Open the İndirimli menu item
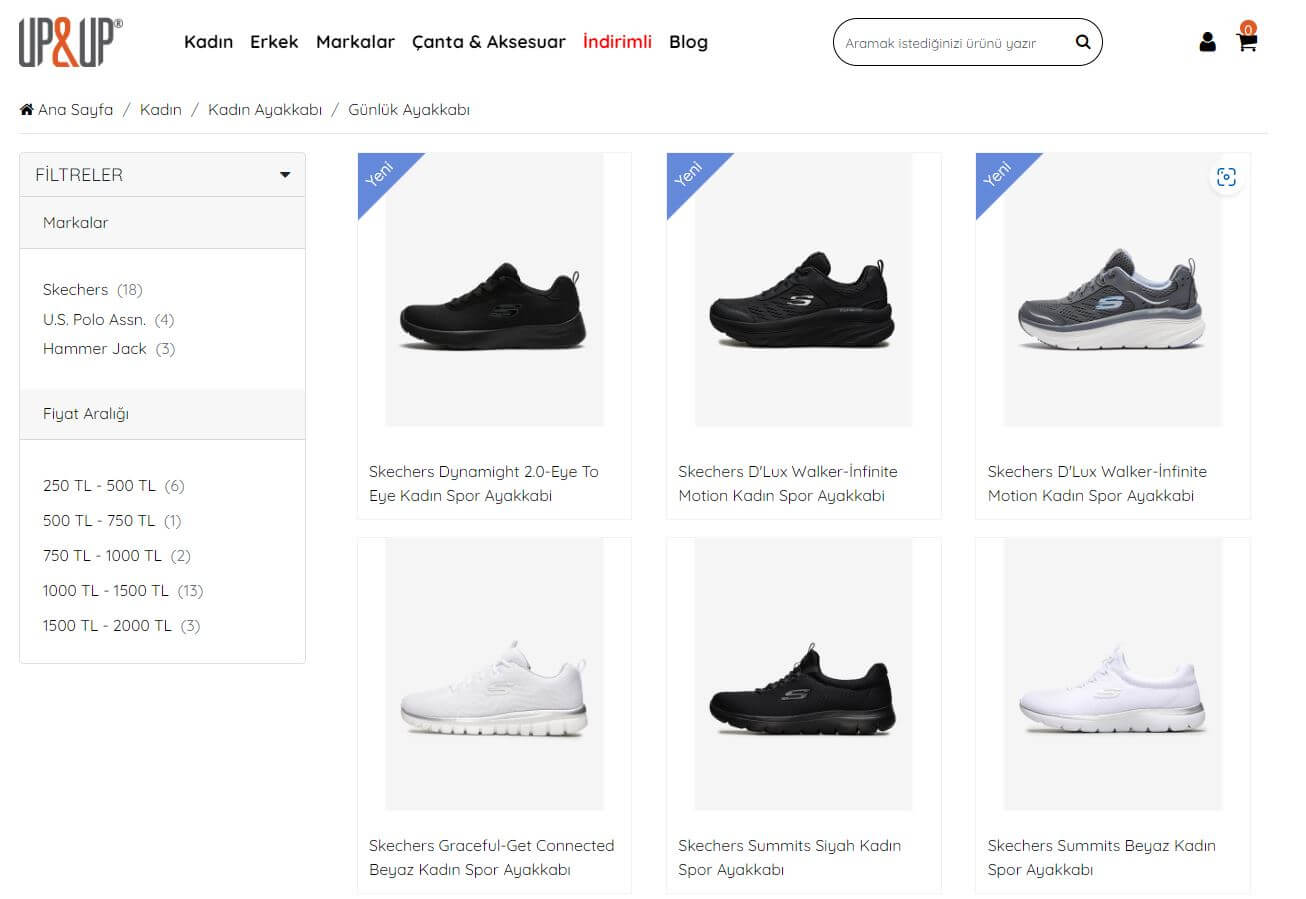Image resolution: width=1306 pixels, height=899 pixels. click(617, 42)
